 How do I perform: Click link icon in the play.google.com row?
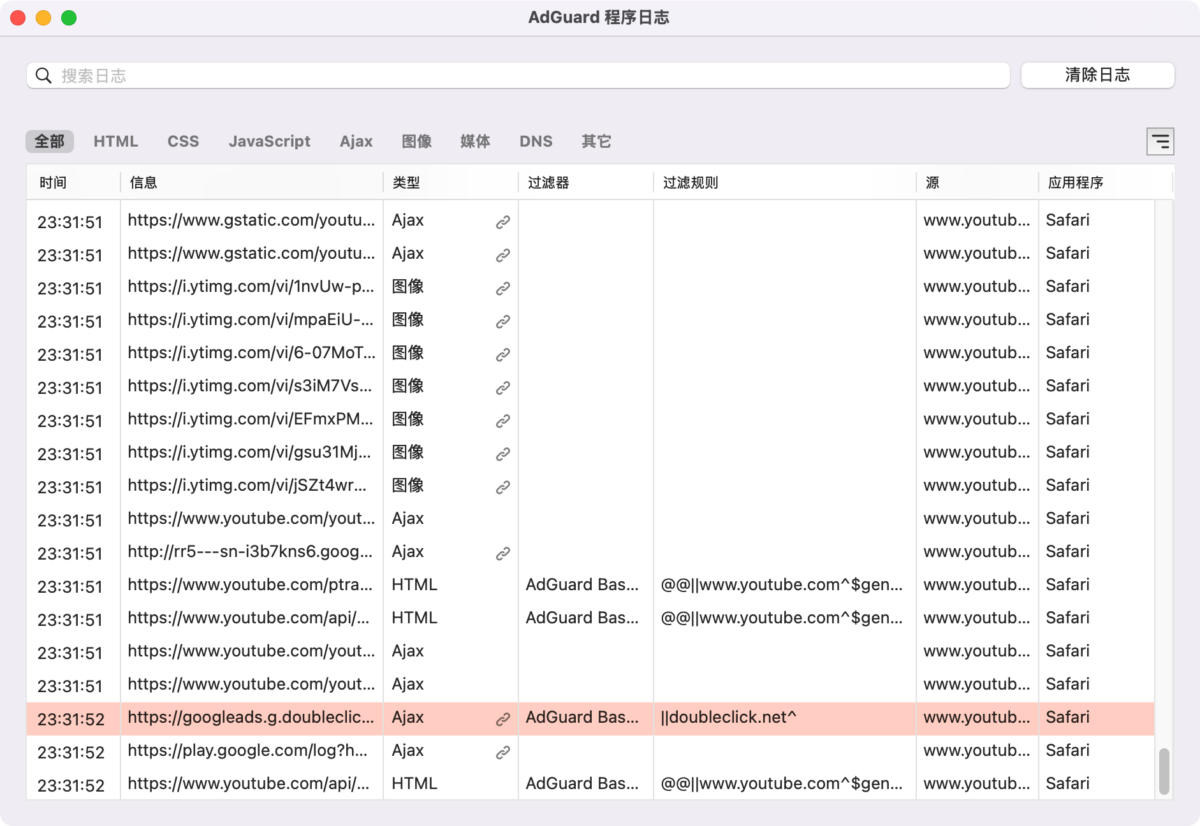click(x=503, y=752)
